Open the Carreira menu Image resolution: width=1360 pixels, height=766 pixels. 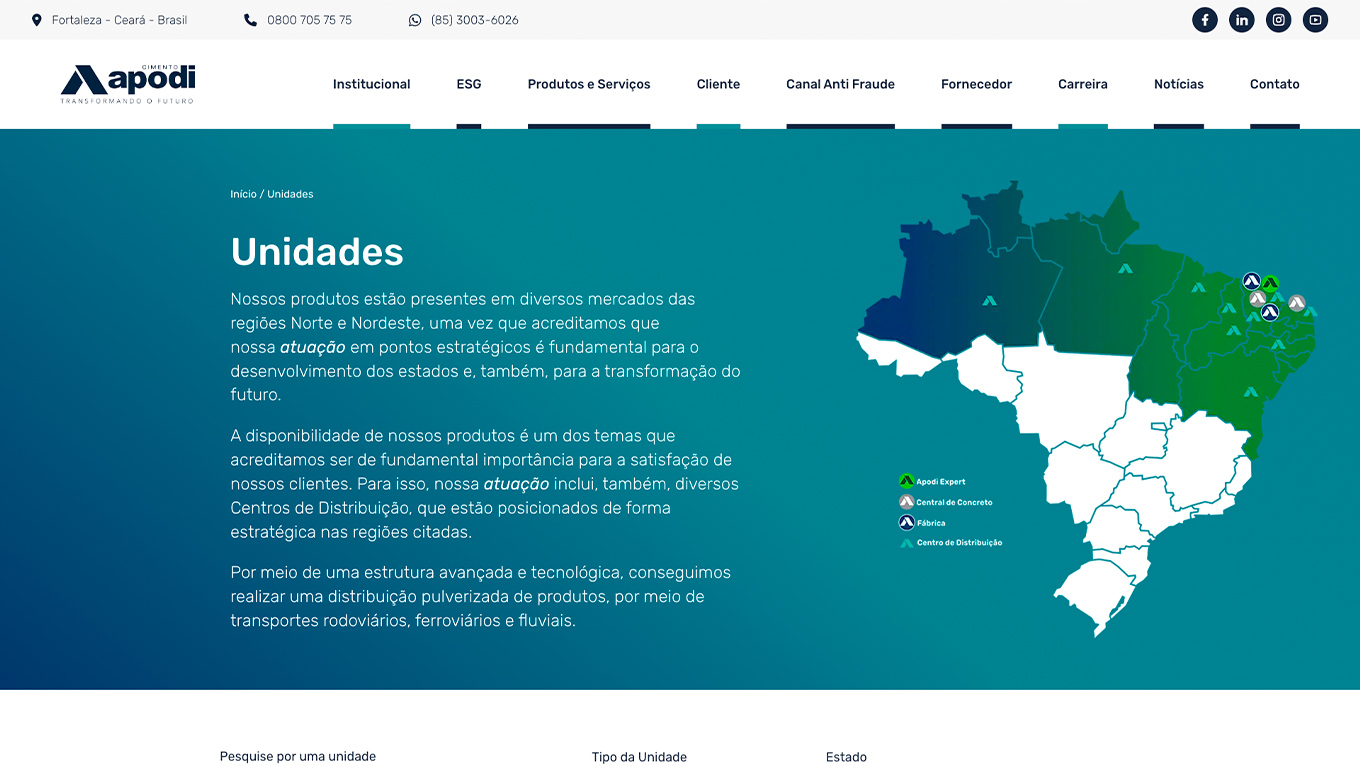tap(1083, 84)
